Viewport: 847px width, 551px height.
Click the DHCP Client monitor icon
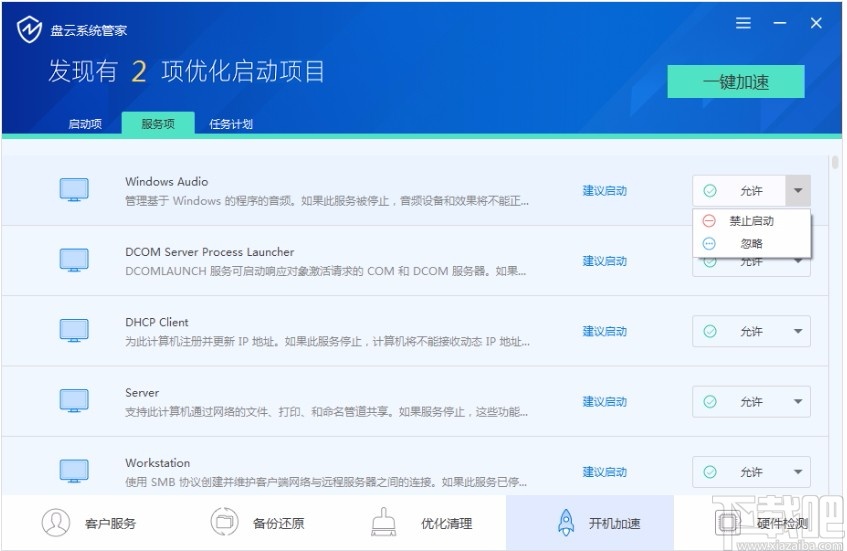click(74, 330)
